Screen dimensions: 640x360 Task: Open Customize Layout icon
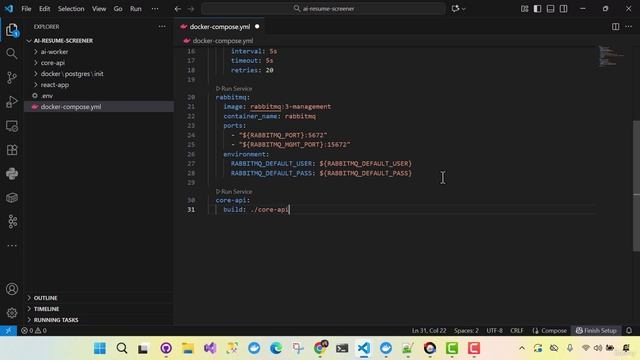(x=524, y=9)
